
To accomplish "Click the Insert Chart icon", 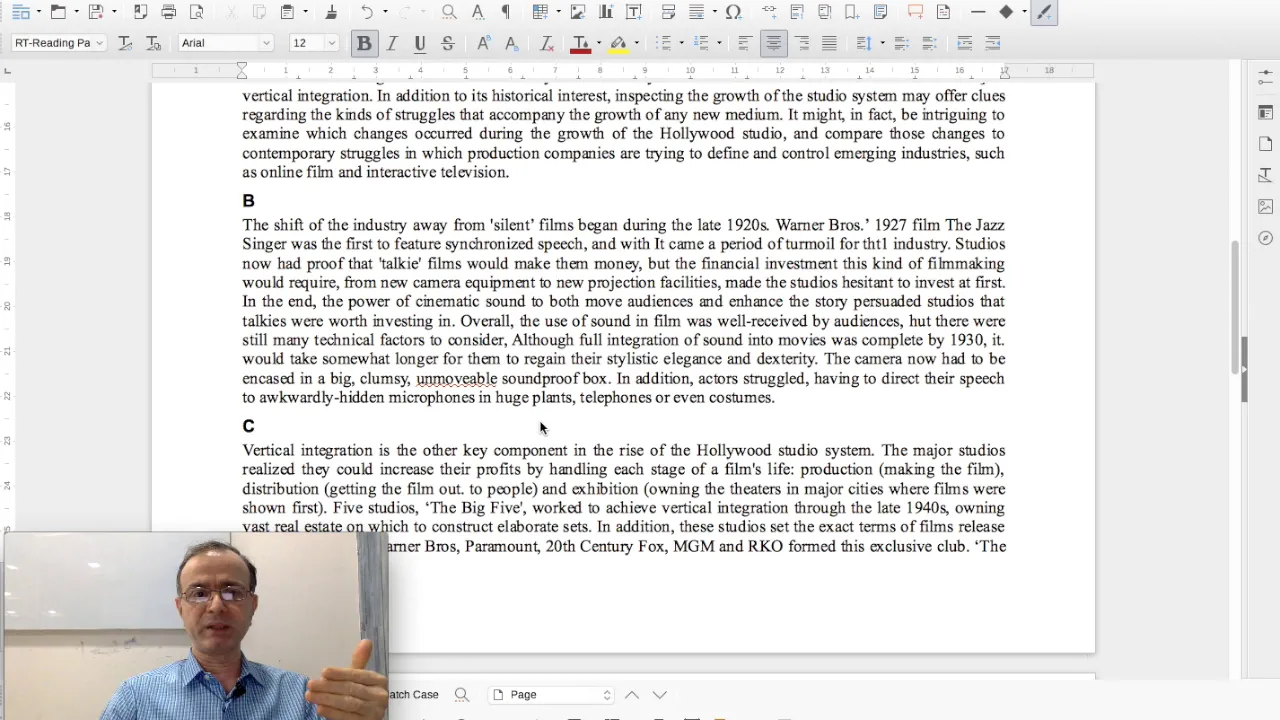I will [x=605, y=12].
